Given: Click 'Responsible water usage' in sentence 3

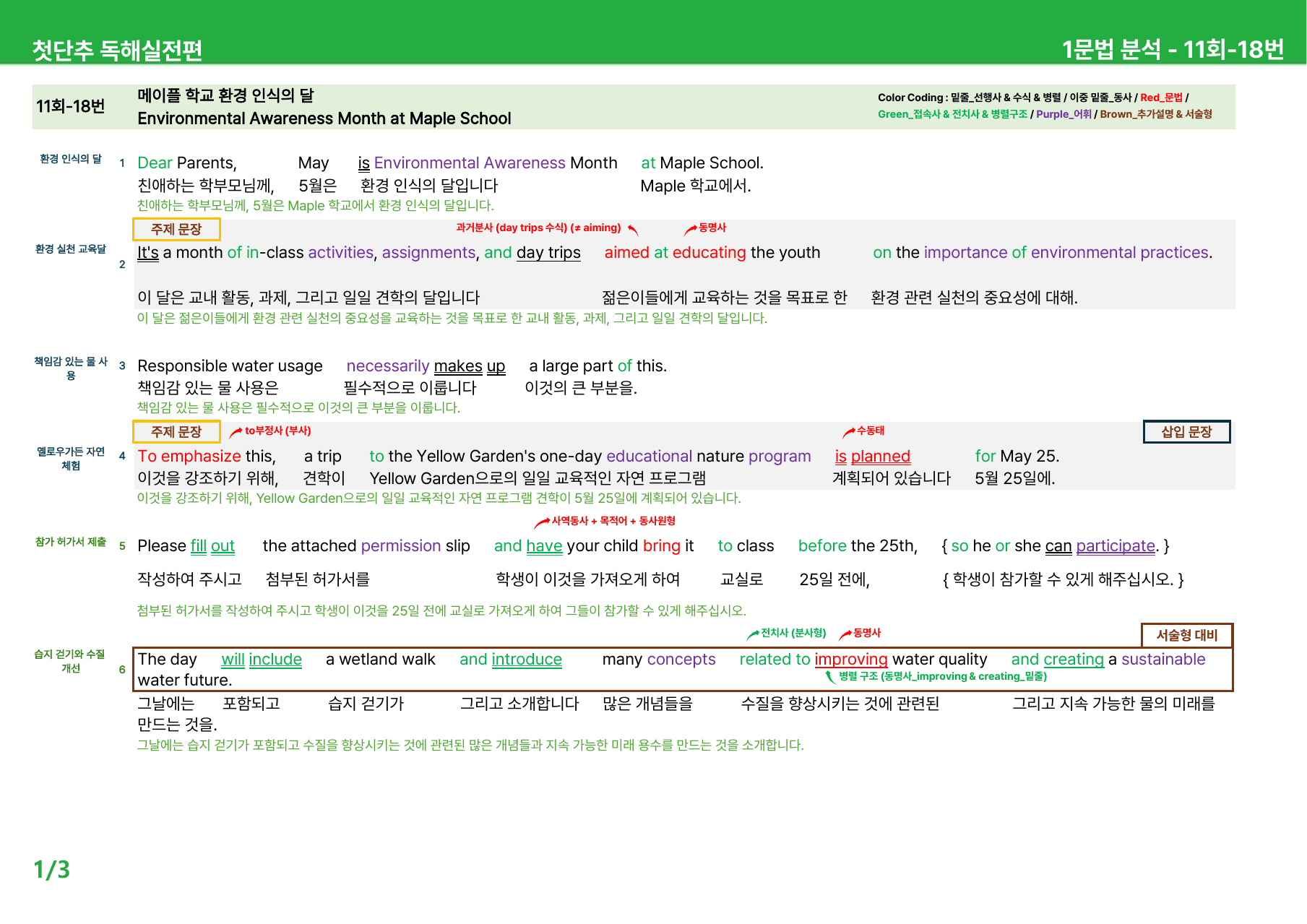Looking at the screenshot, I should (230, 366).
